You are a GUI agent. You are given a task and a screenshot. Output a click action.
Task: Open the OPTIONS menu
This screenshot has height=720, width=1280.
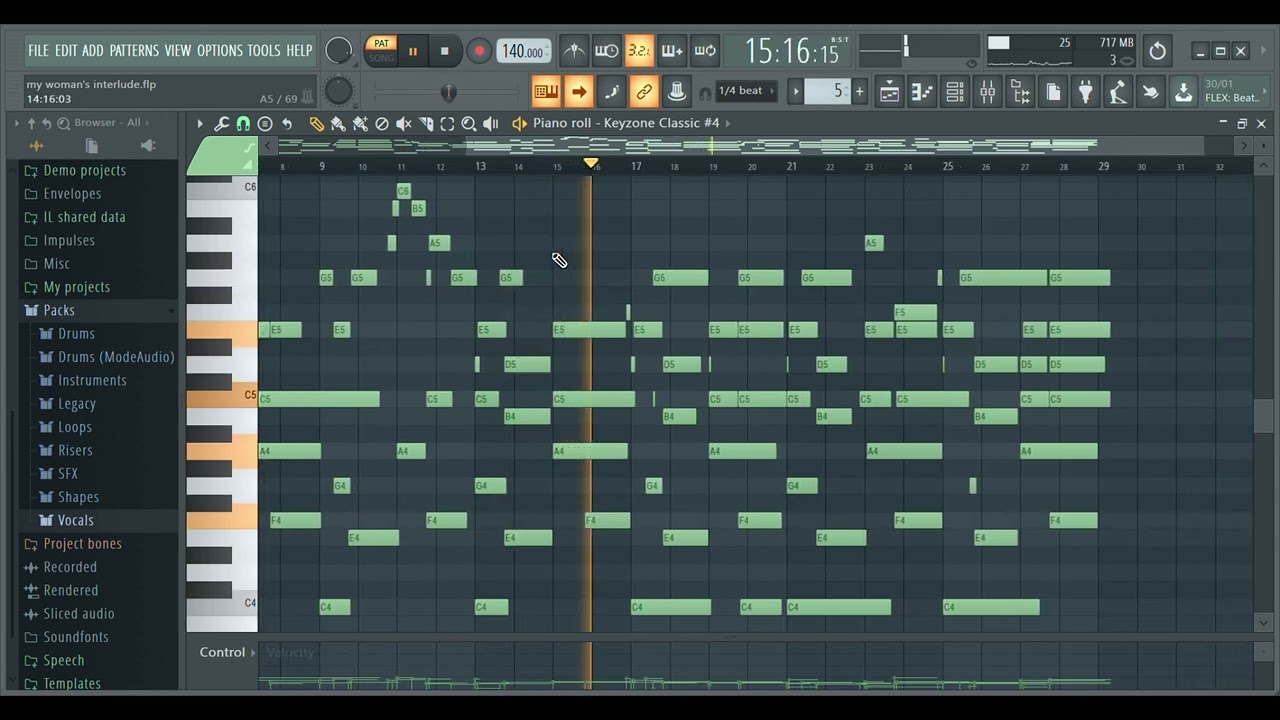[x=220, y=50]
